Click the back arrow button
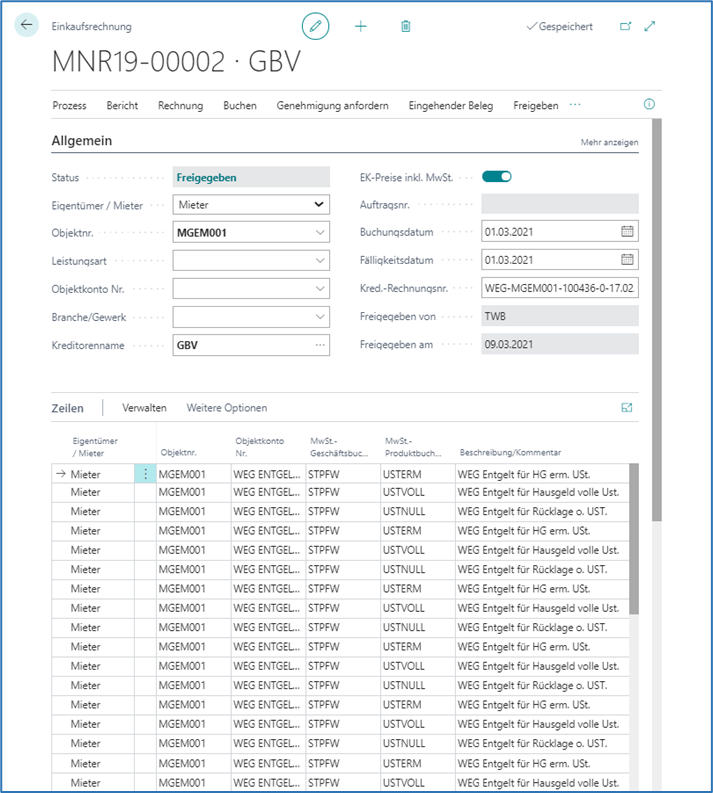 click(27, 26)
